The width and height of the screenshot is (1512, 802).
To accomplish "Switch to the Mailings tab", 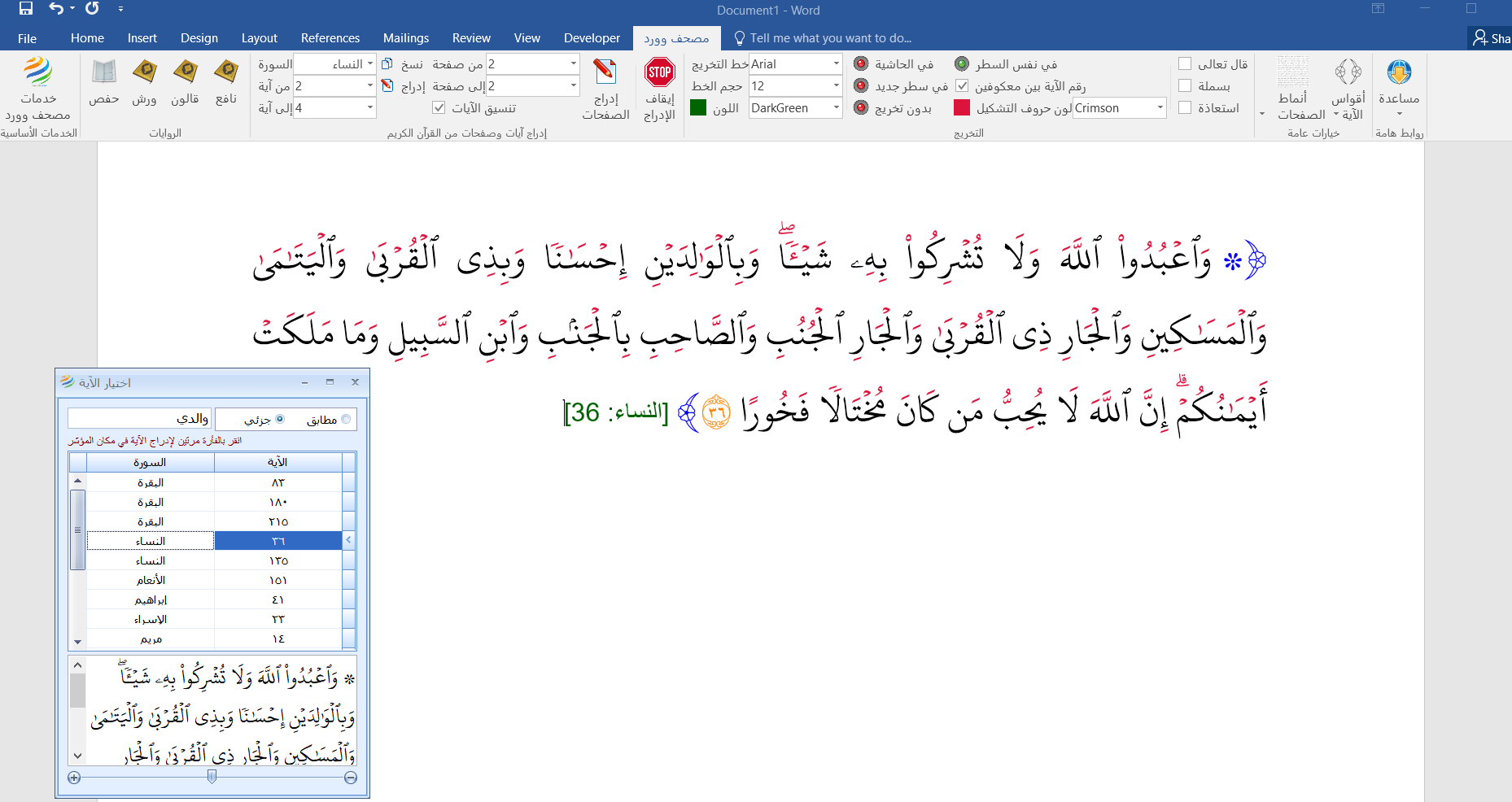I will [x=406, y=38].
